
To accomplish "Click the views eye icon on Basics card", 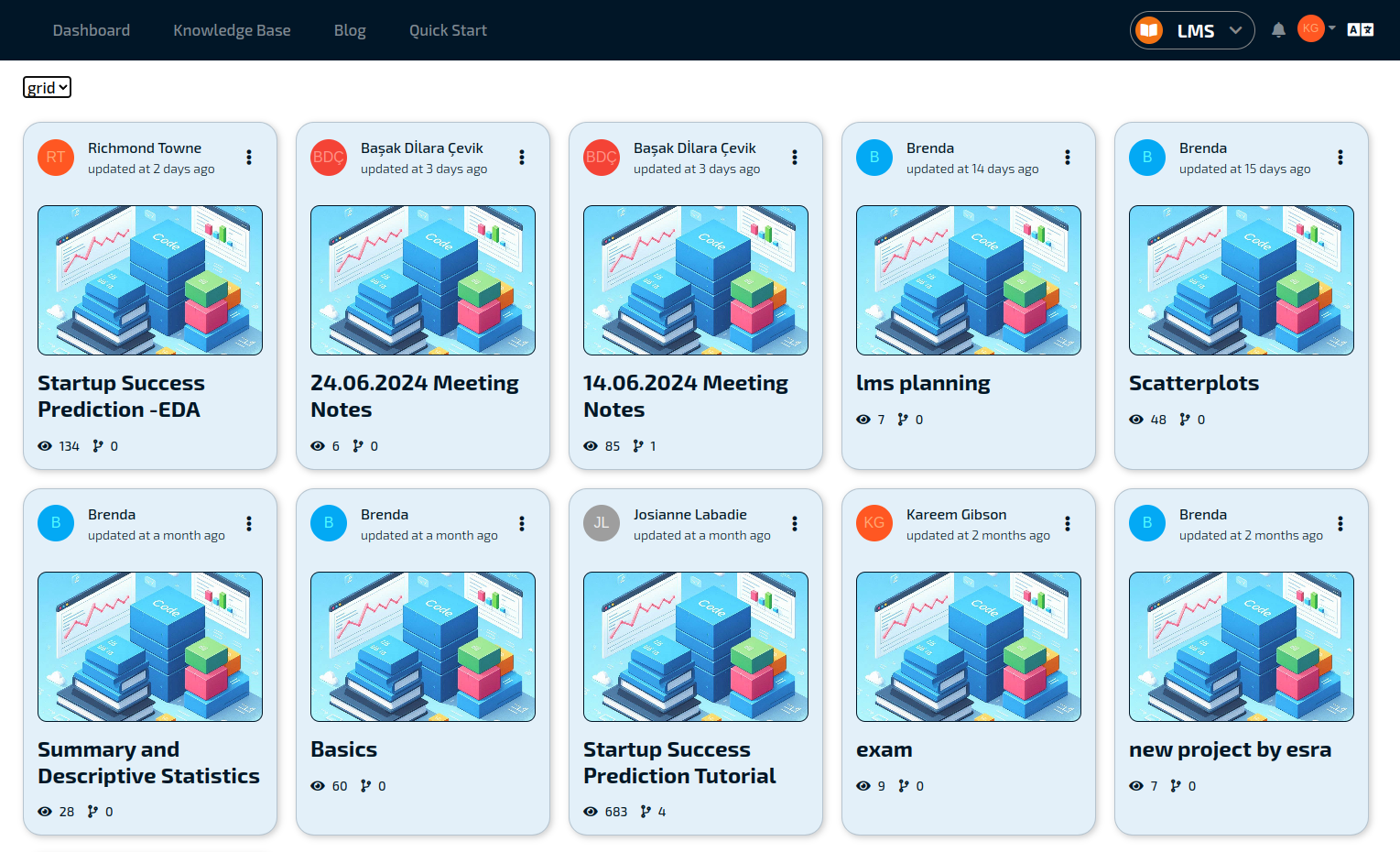I will [318, 786].
